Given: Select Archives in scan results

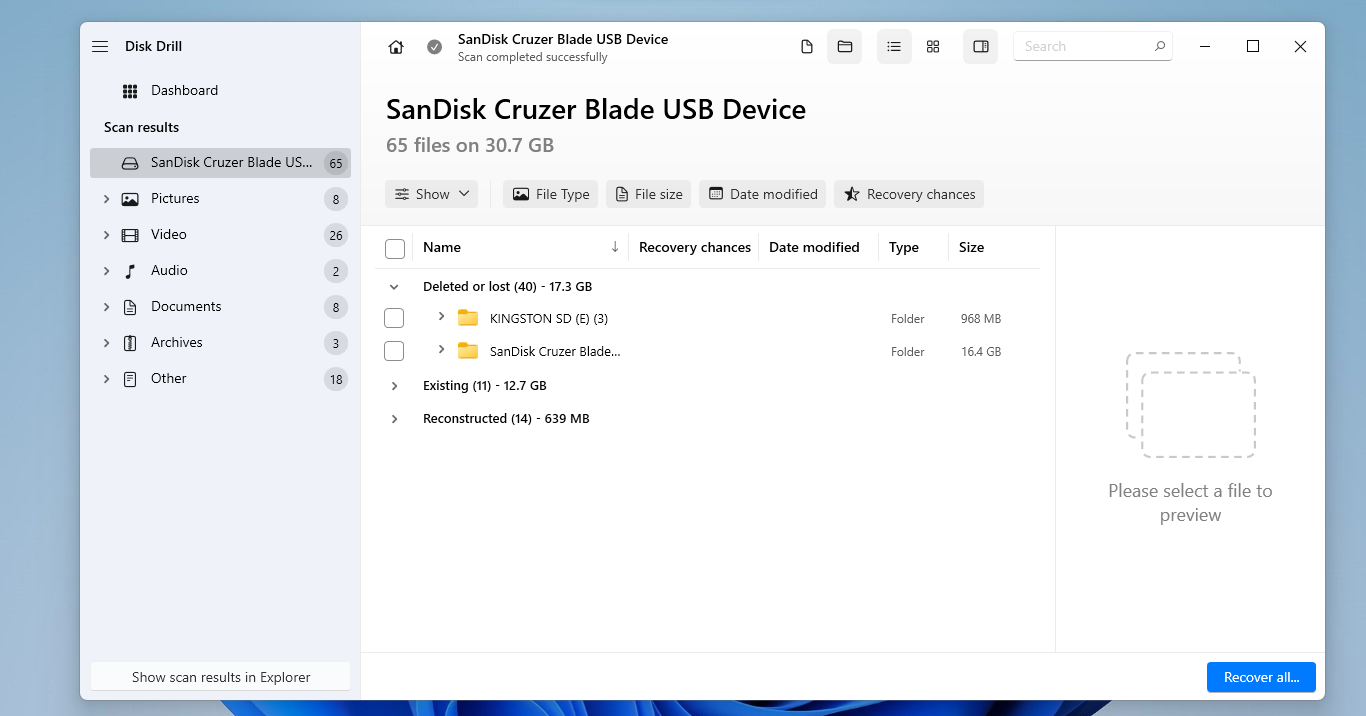Looking at the screenshot, I should (220, 343).
